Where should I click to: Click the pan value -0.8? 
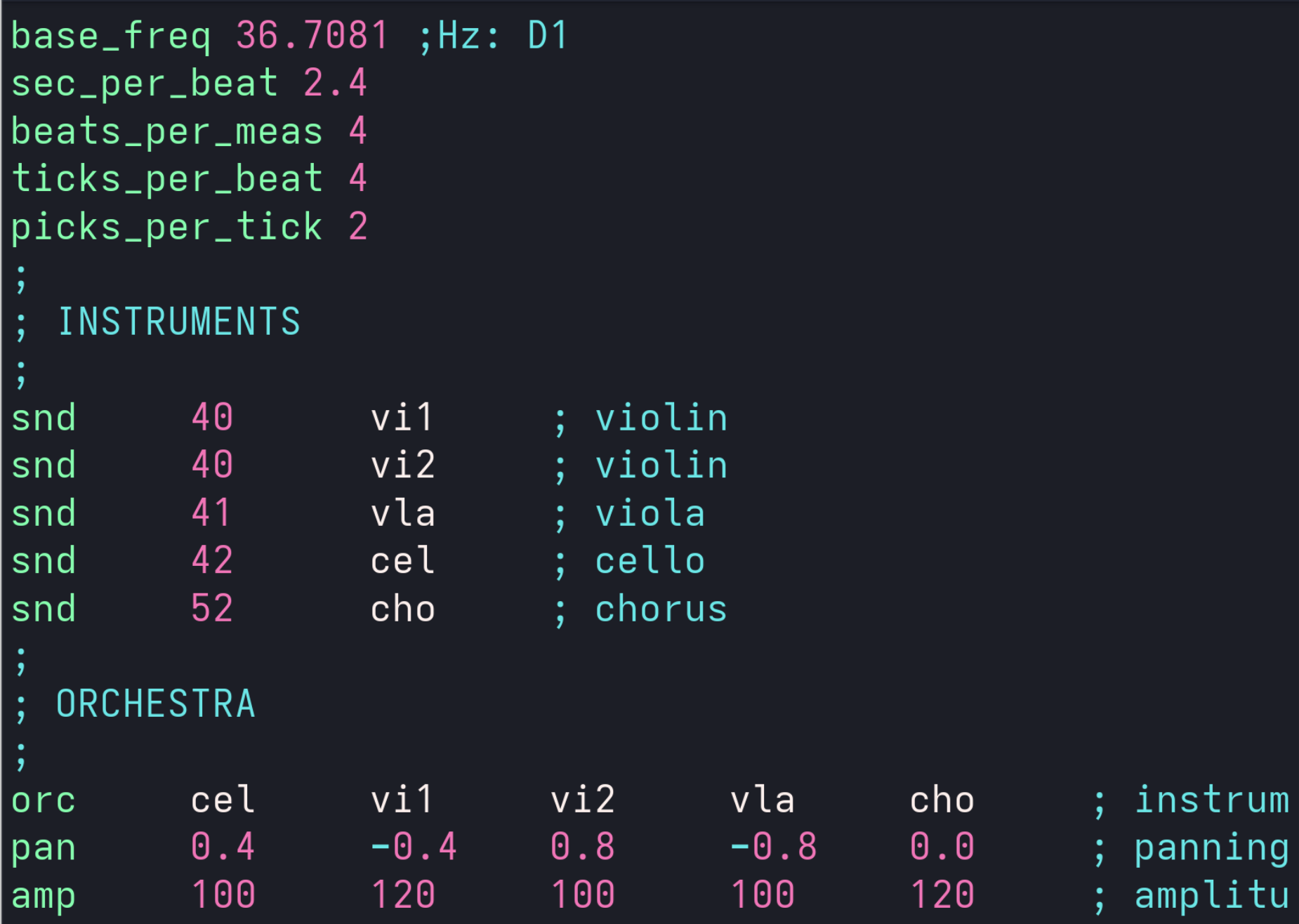click(x=773, y=847)
